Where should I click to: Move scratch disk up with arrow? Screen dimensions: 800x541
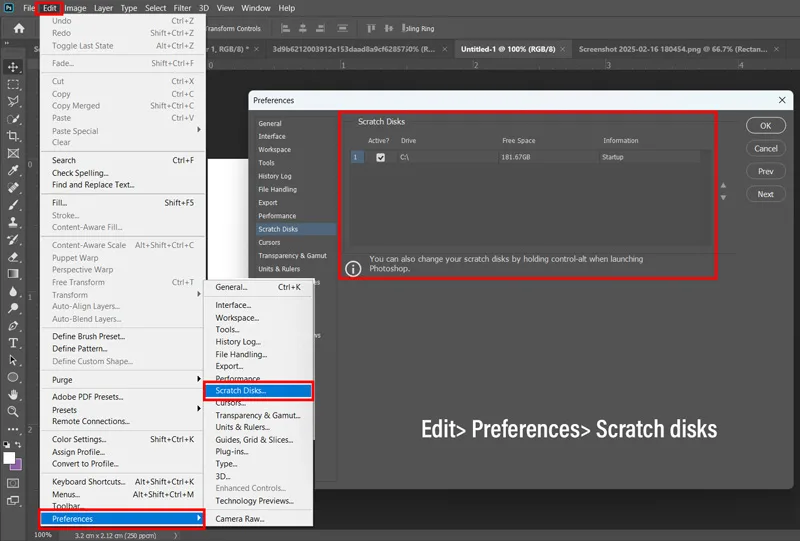[x=723, y=185]
